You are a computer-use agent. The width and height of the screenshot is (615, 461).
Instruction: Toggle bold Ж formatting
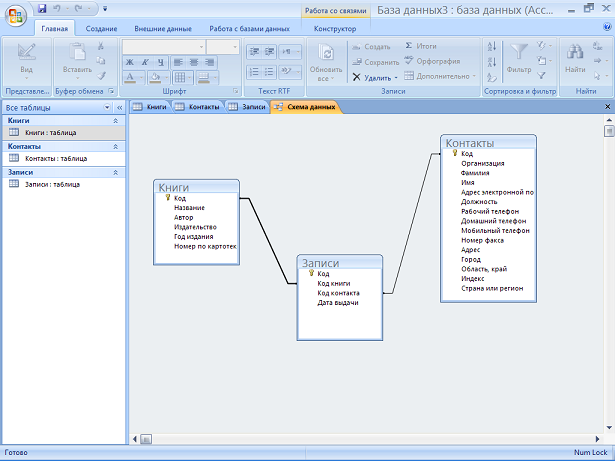[x=130, y=62]
